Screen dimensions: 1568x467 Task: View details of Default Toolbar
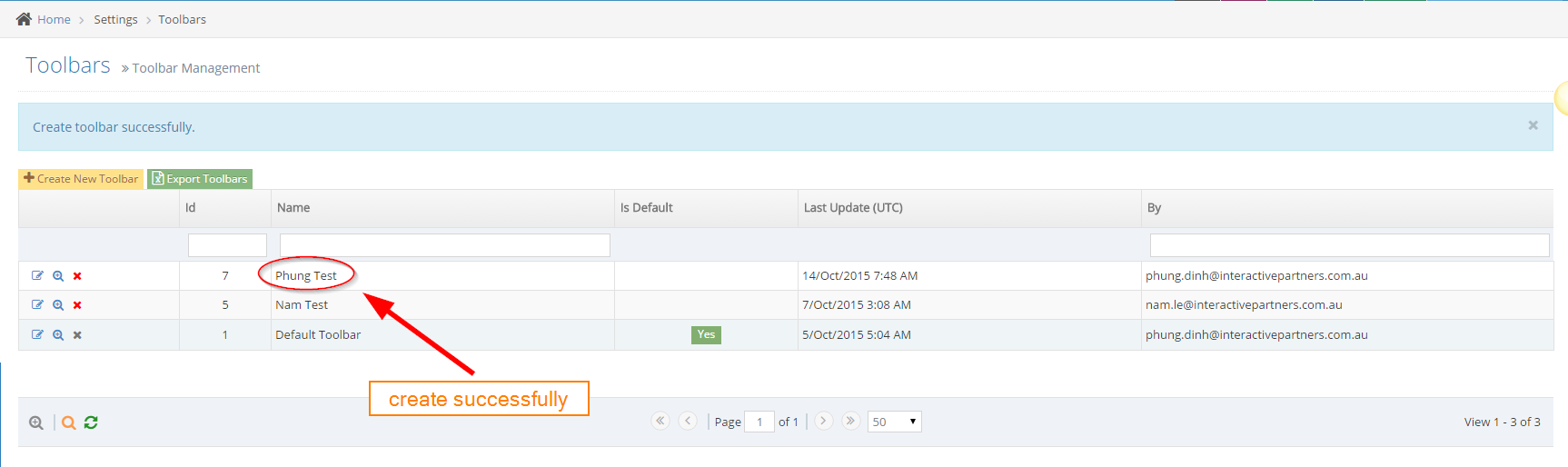tap(58, 335)
